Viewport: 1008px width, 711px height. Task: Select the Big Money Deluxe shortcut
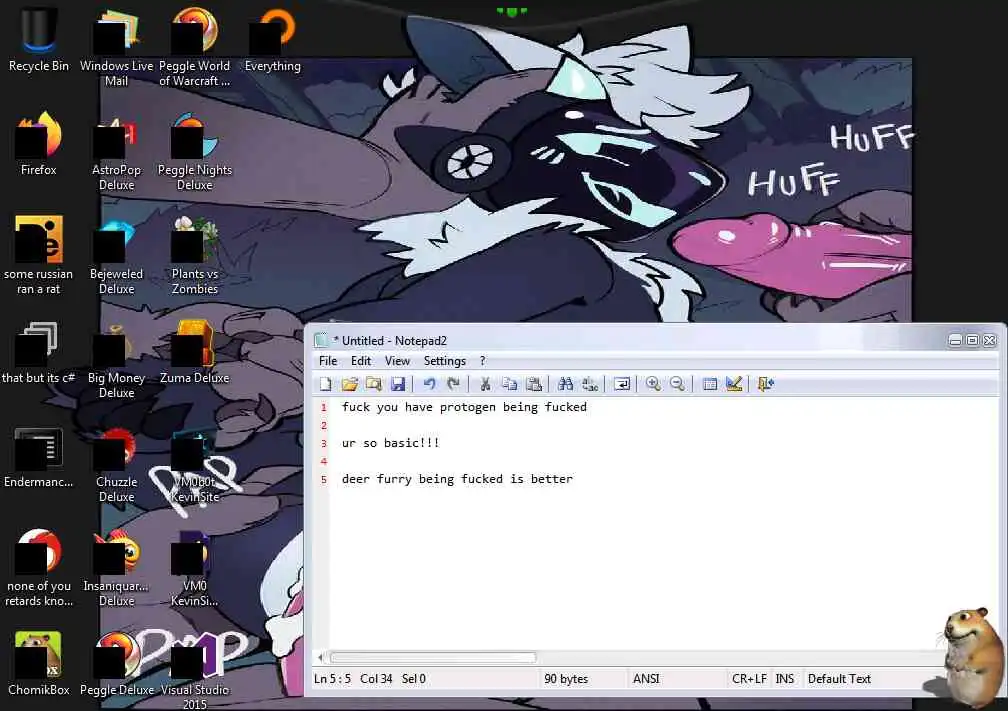tap(116, 360)
